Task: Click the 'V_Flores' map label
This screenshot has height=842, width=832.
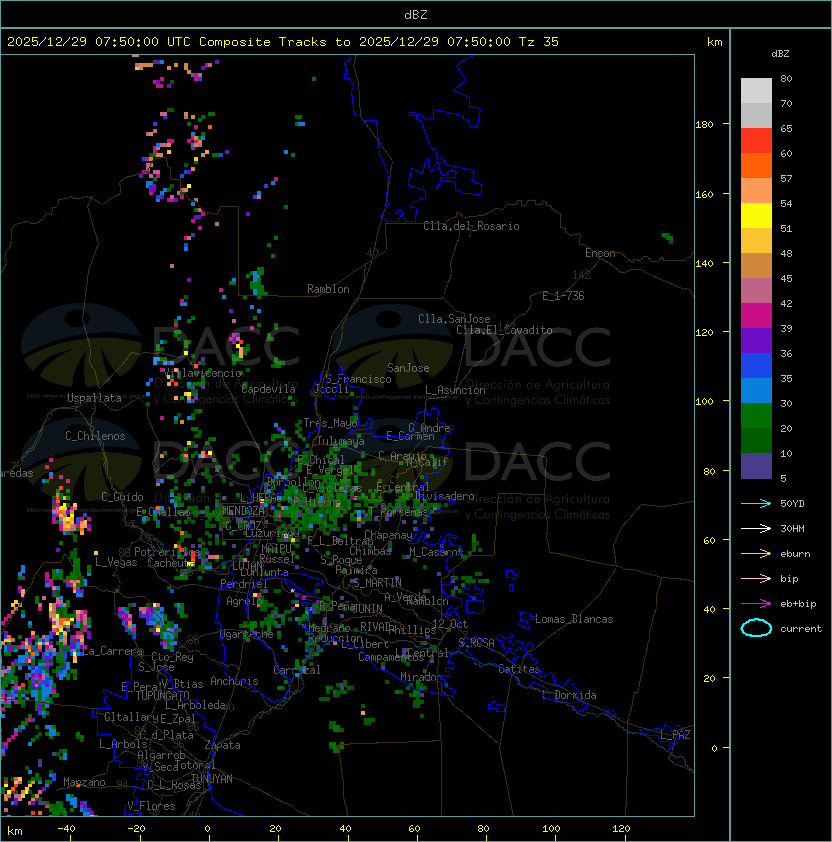Action: [x=151, y=806]
